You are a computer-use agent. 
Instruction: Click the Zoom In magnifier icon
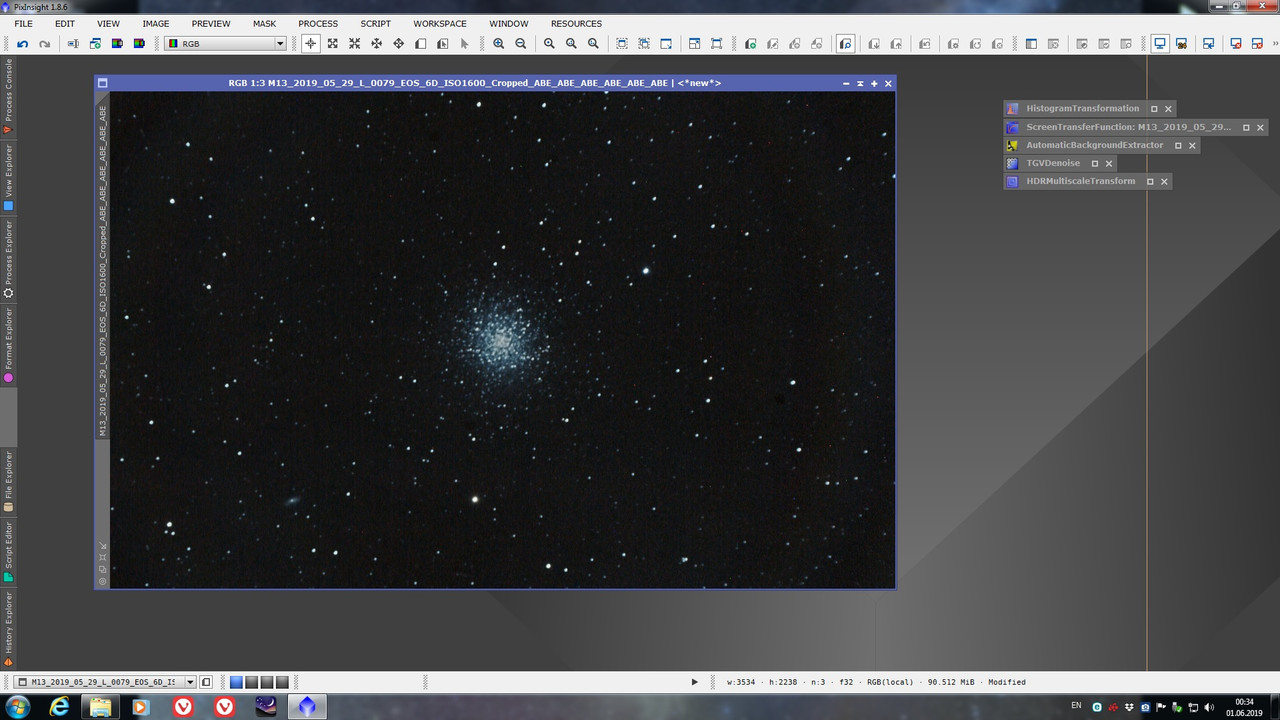coord(499,44)
